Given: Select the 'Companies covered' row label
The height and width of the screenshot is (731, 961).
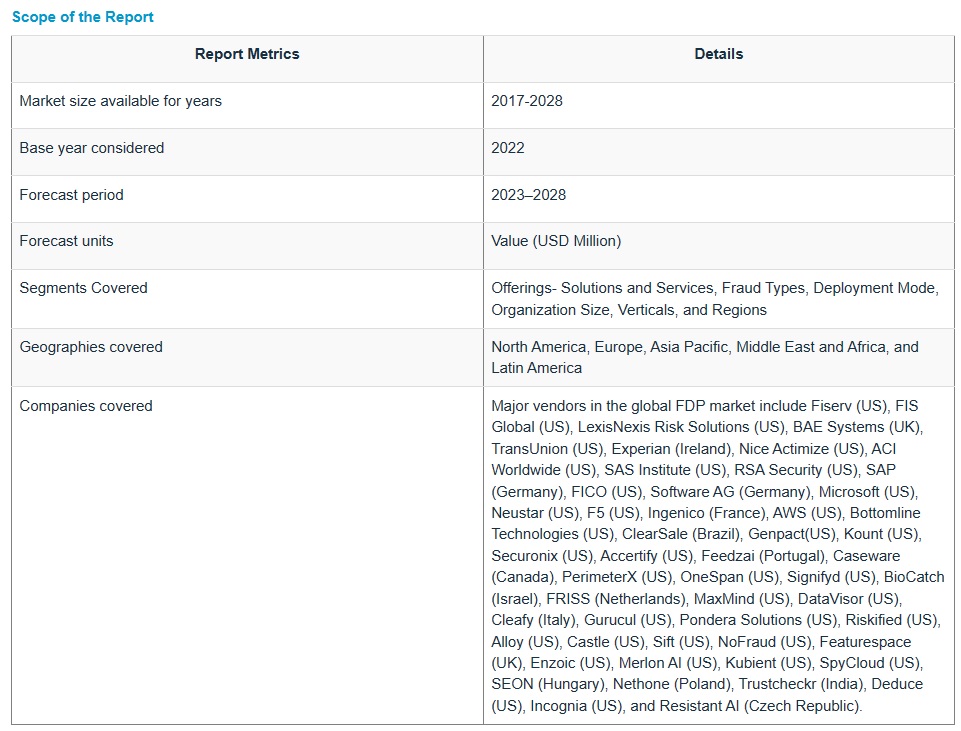Looking at the screenshot, I should click(x=86, y=406).
